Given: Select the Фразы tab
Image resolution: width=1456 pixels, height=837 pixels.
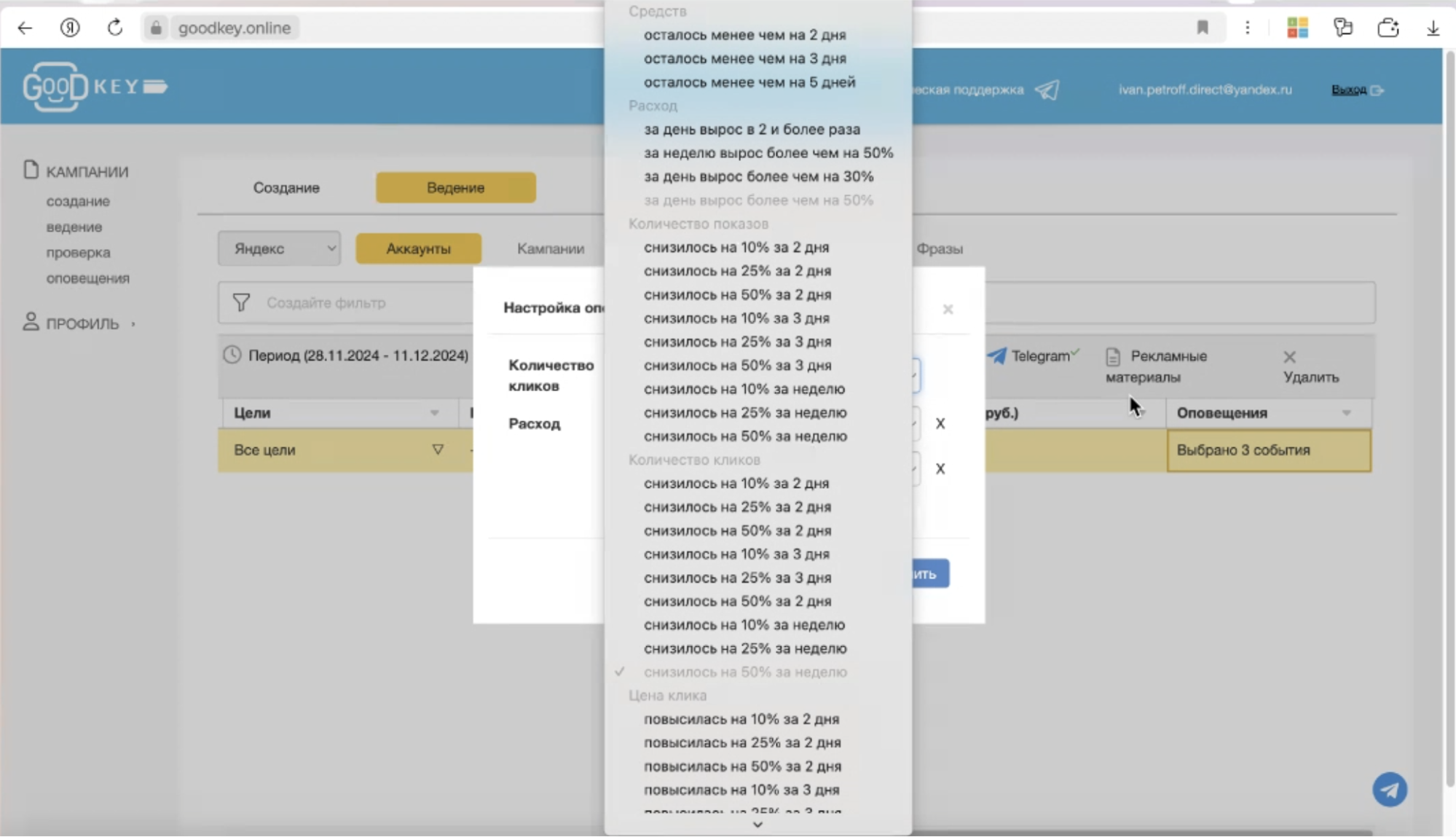Looking at the screenshot, I should coord(939,248).
